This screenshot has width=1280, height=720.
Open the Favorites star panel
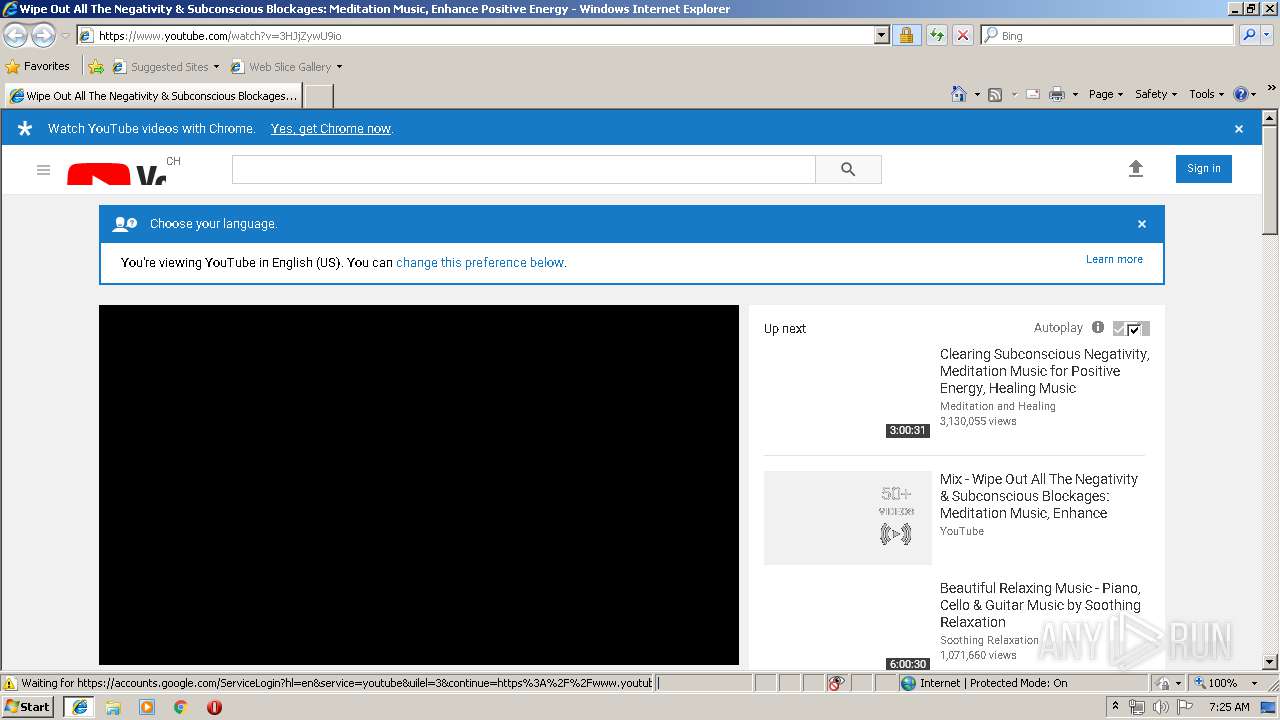(13, 67)
